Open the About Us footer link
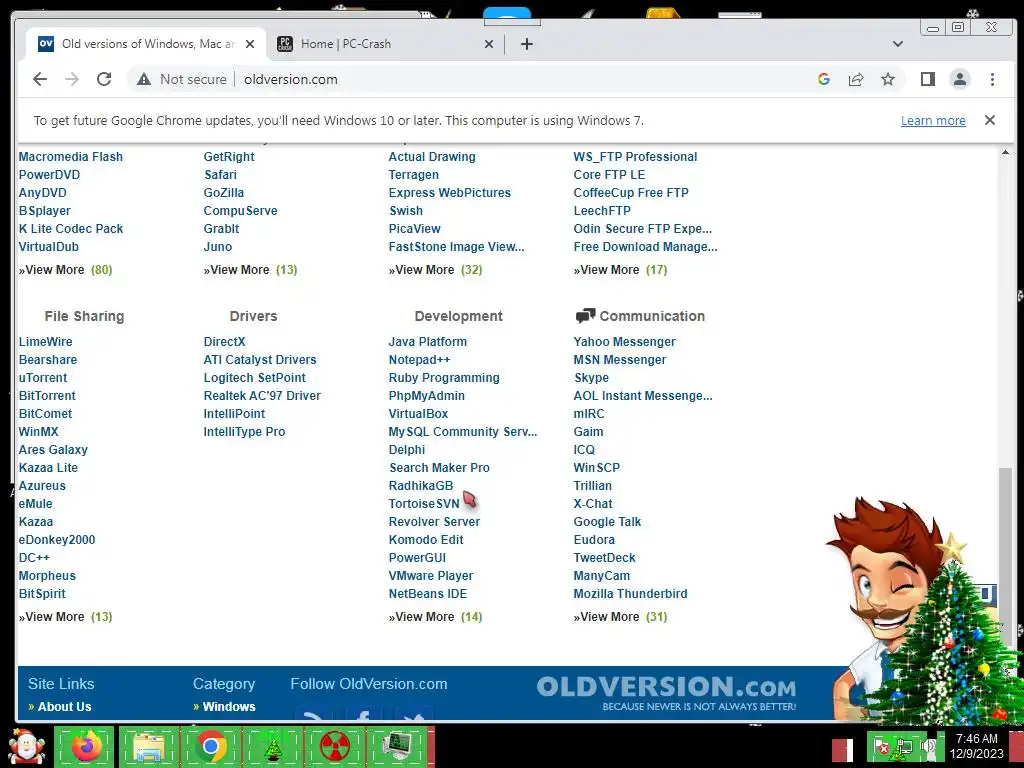The height and width of the screenshot is (768, 1024). pos(64,707)
